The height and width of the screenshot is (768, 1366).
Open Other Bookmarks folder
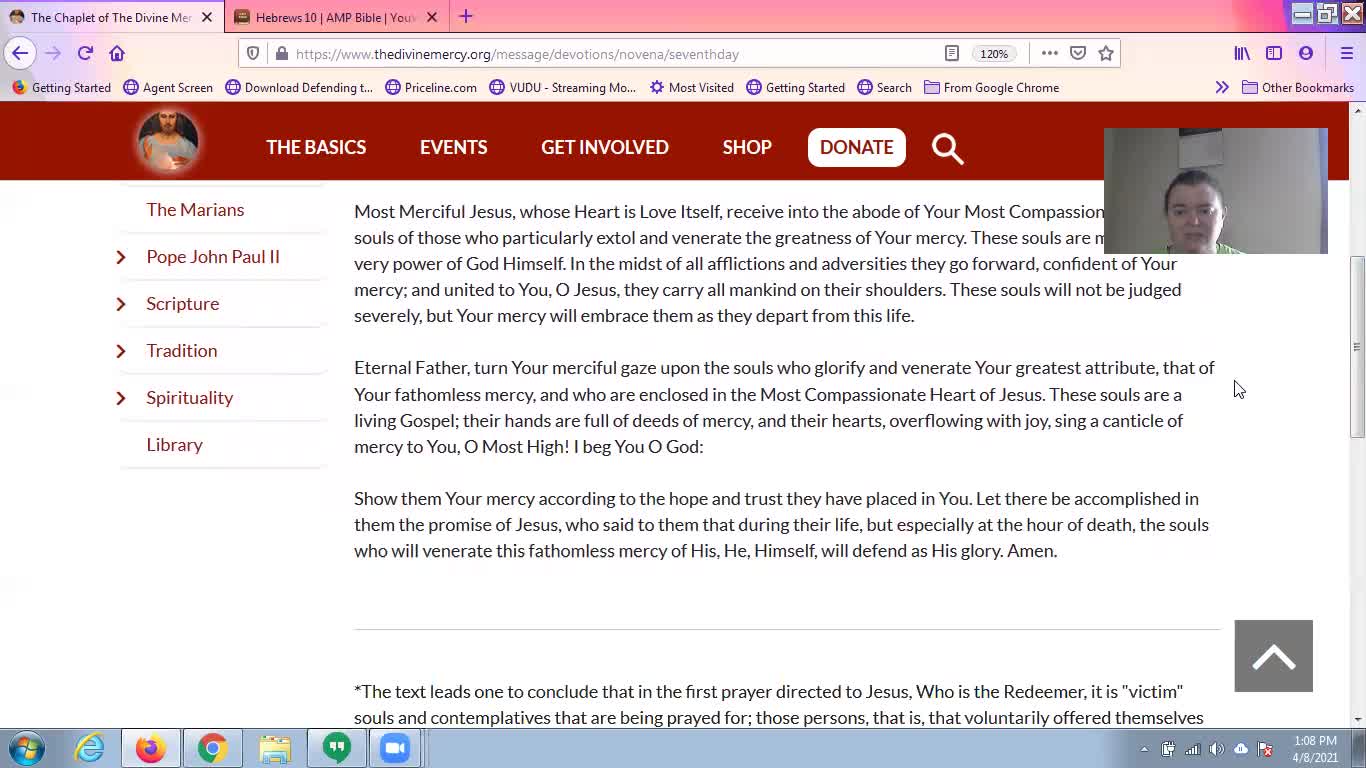[1297, 88]
